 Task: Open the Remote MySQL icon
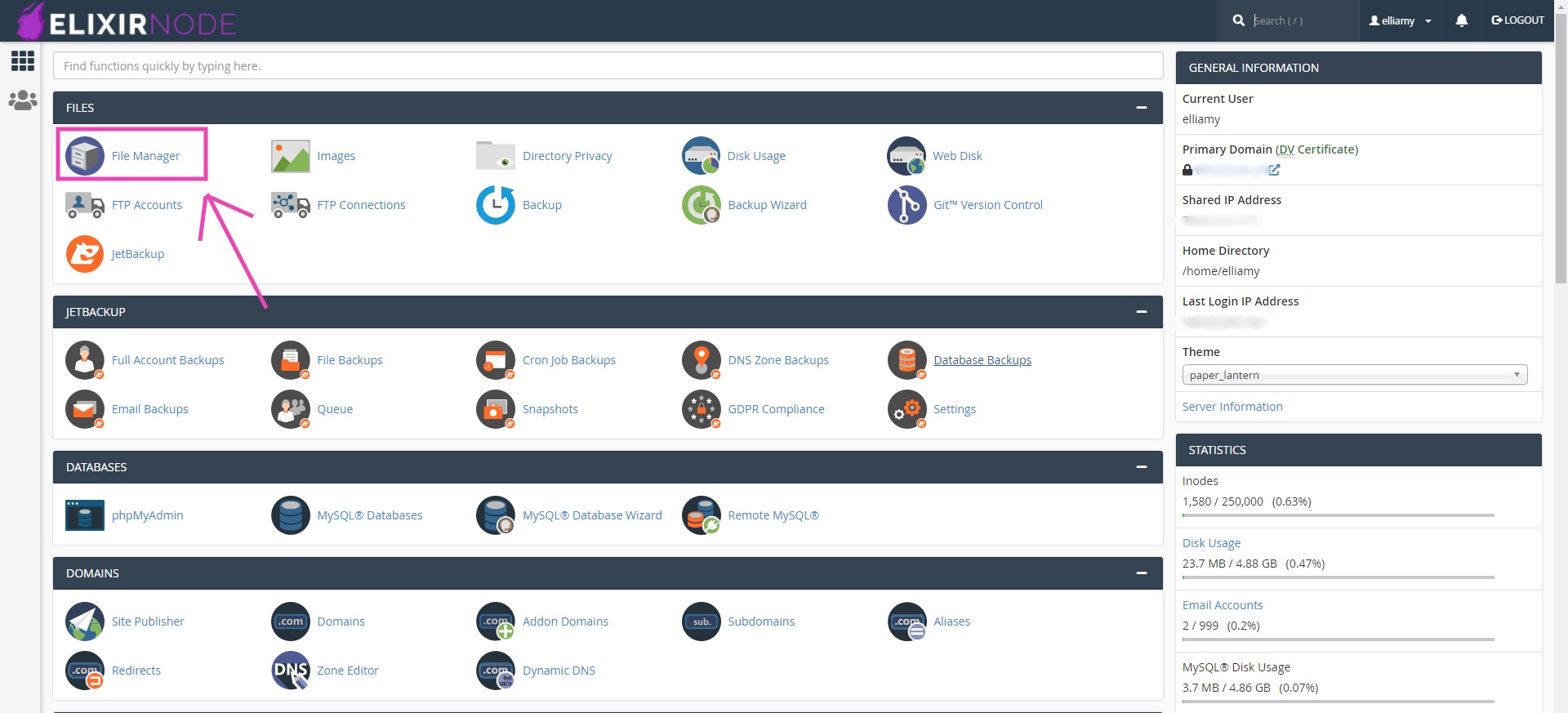click(702, 515)
